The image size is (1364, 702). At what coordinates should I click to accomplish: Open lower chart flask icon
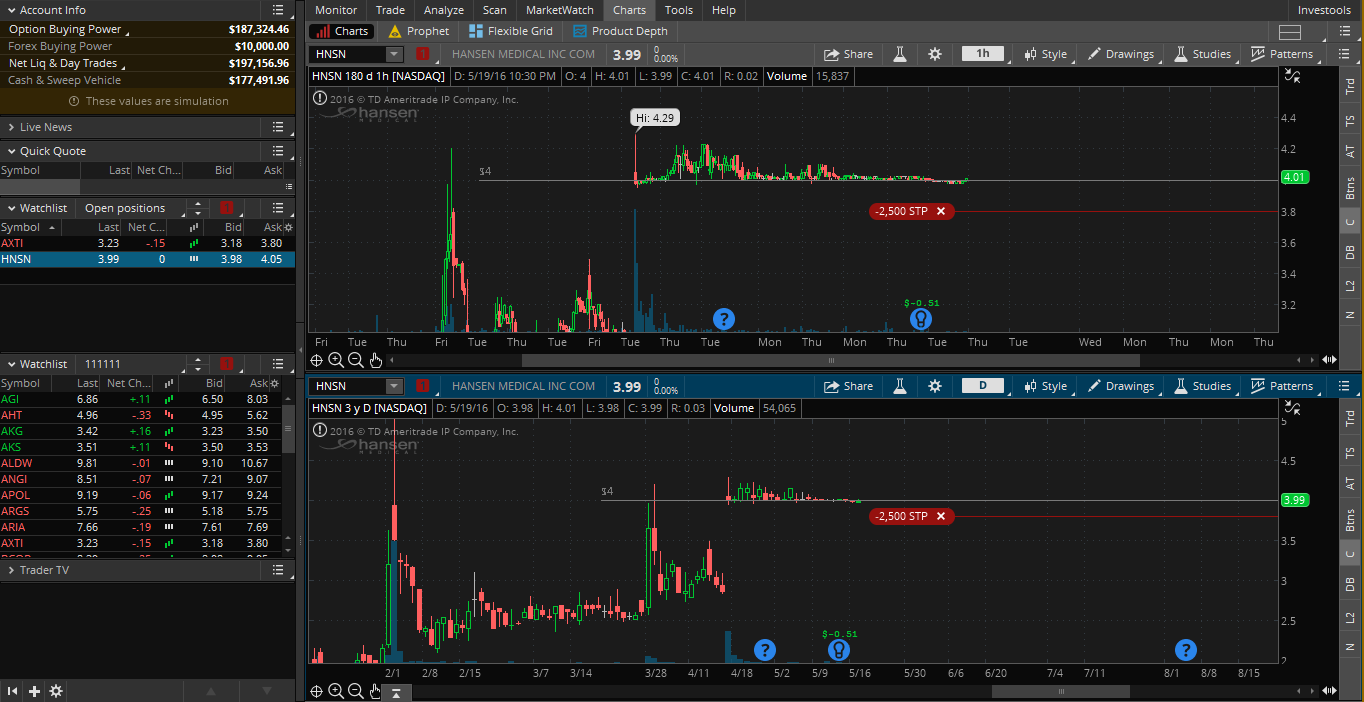click(x=899, y=386)
